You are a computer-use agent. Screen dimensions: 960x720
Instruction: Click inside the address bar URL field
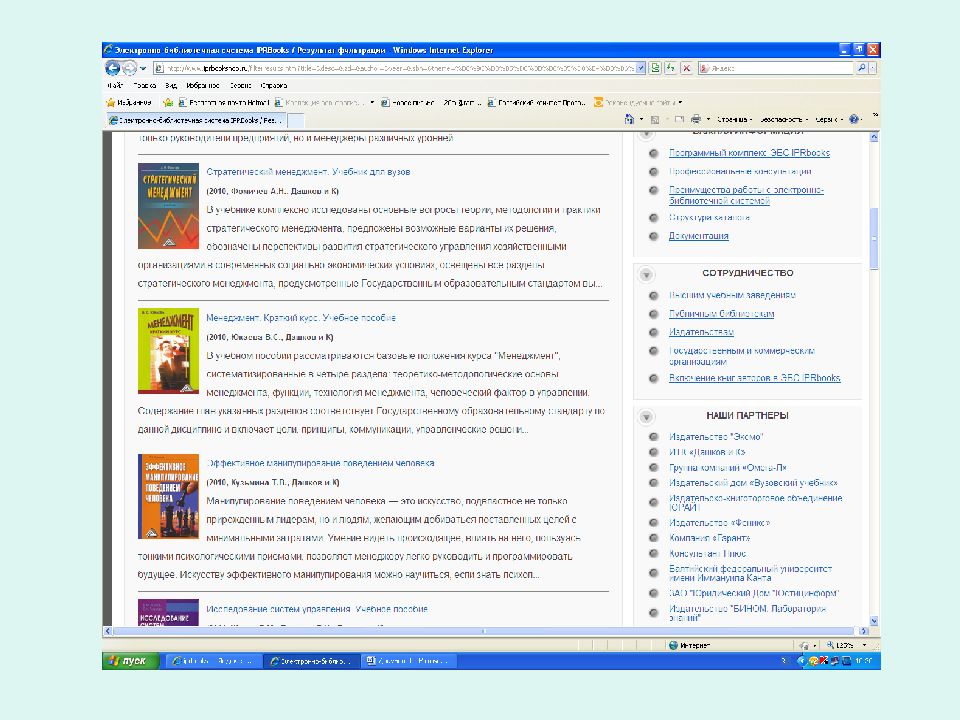pos(395,68)
